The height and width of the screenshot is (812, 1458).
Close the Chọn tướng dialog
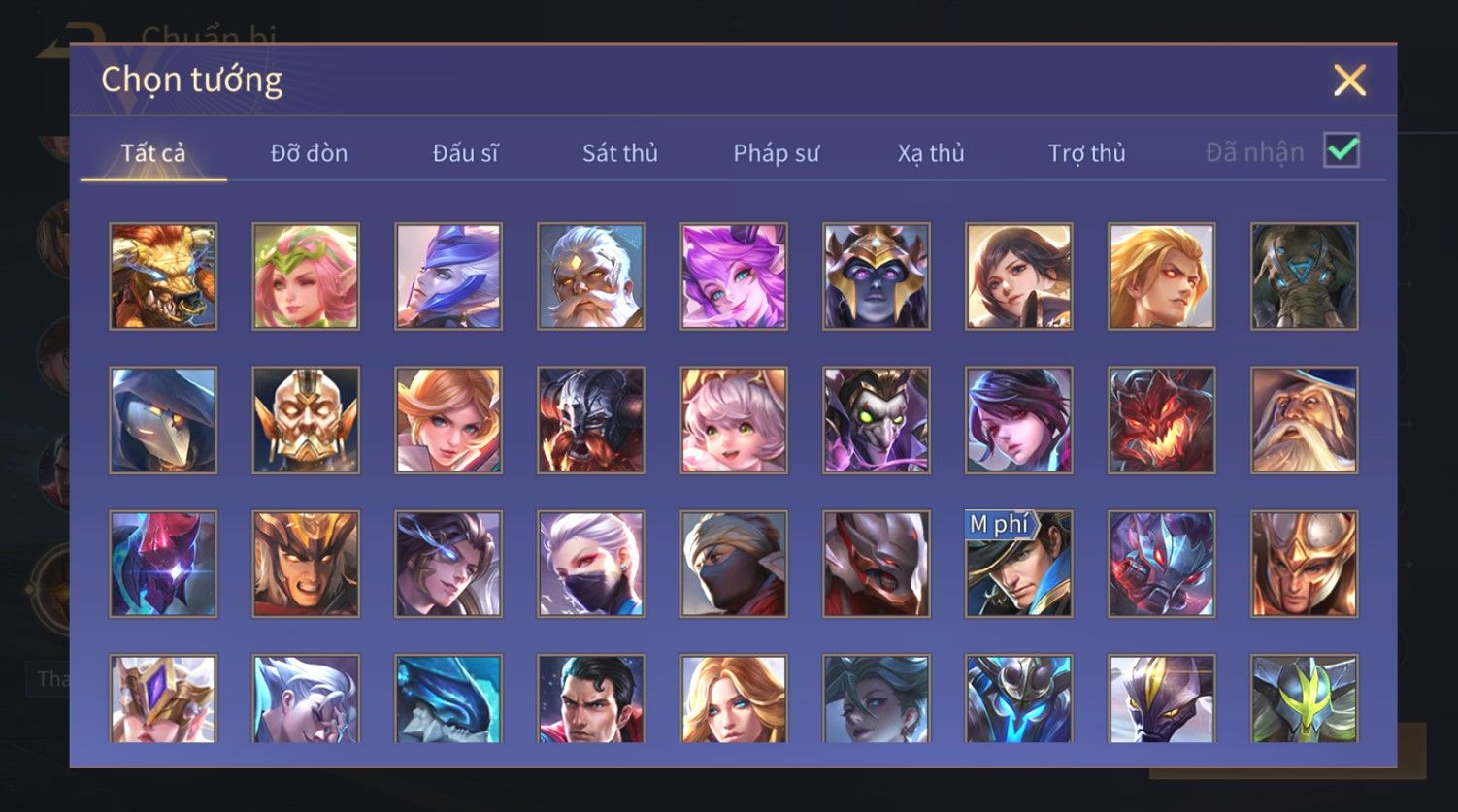pos(1350,81)
